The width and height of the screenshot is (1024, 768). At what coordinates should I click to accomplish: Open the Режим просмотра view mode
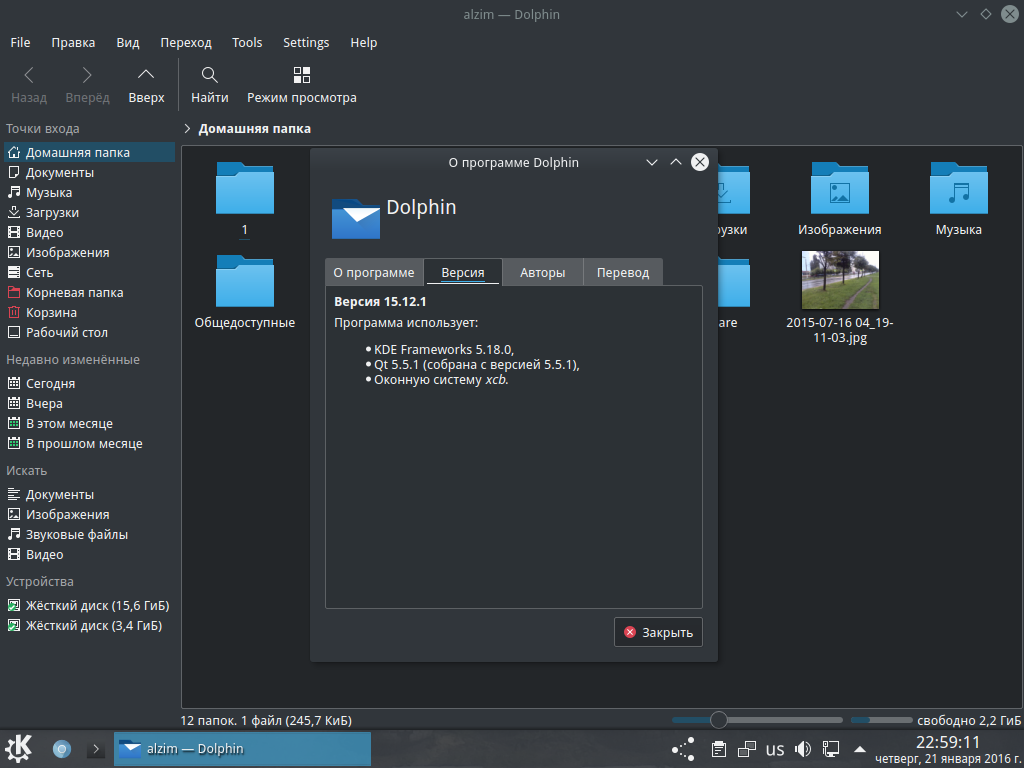[302, 85]
